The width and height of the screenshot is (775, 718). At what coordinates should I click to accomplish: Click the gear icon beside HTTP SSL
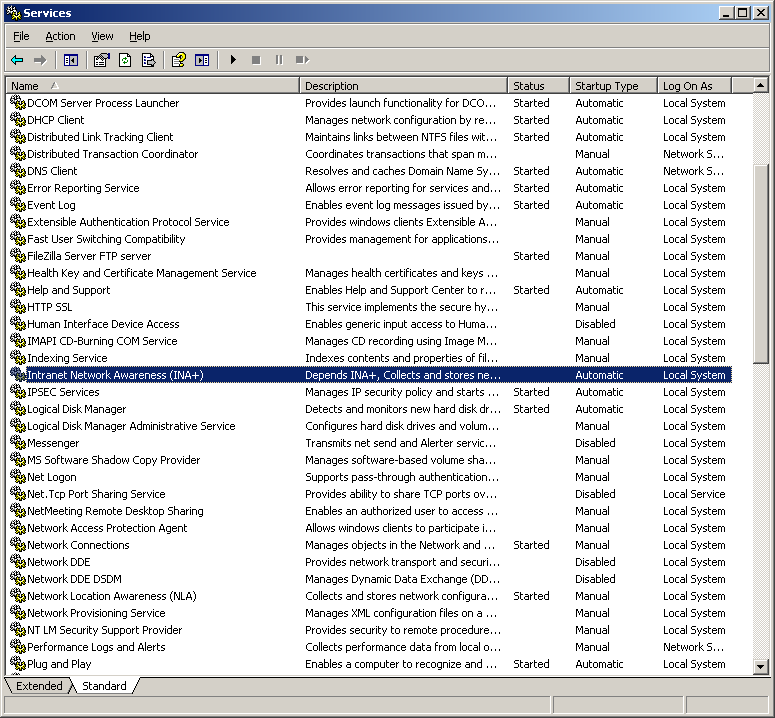(18, 307)
